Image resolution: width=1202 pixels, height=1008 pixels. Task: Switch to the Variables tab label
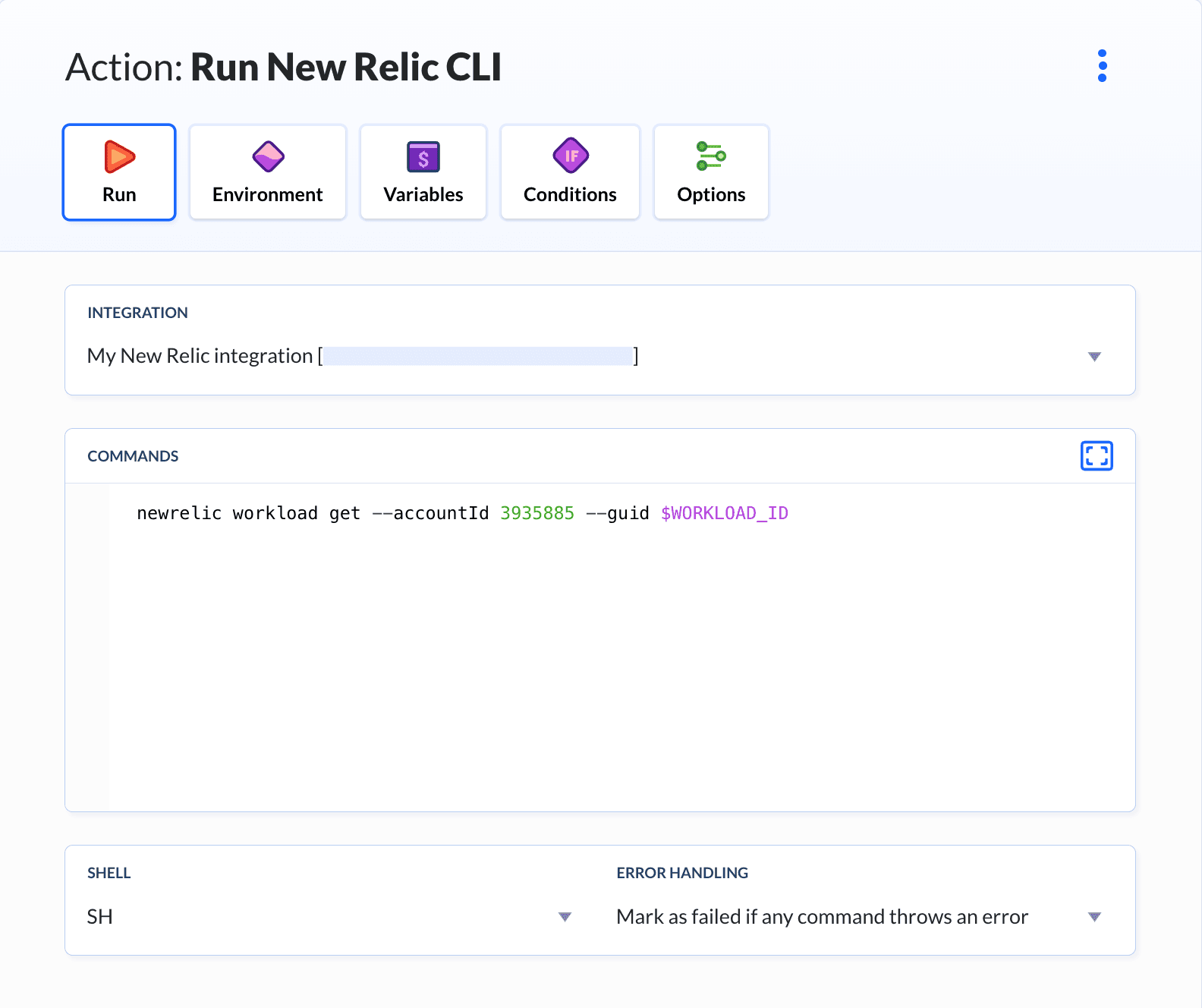pyautogui.click(x=423, y=195)
